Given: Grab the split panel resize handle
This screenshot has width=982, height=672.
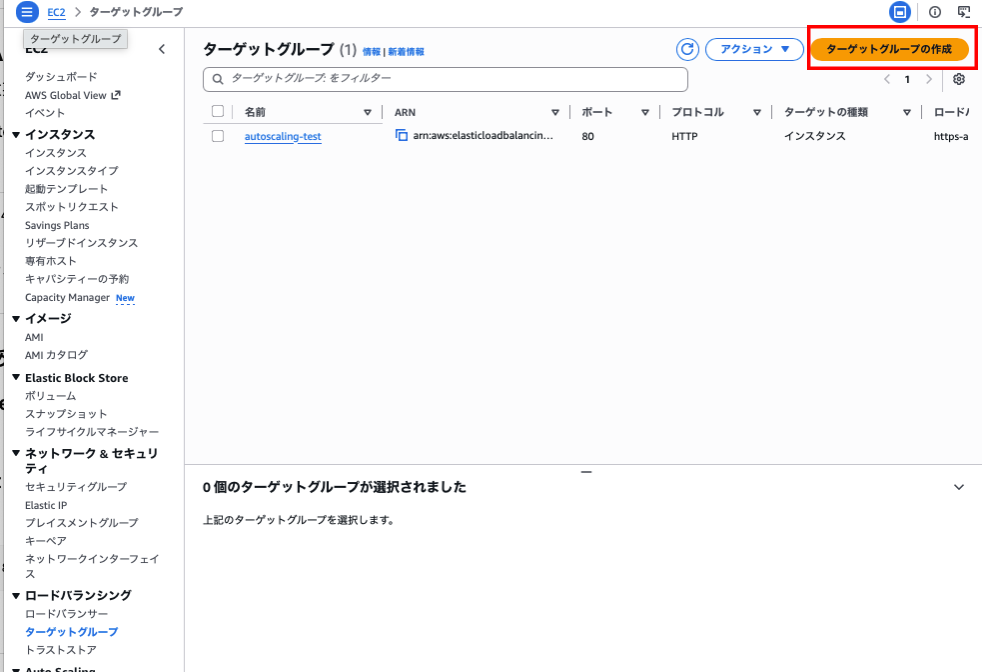Looking at the screenshot, I should 586,472.
